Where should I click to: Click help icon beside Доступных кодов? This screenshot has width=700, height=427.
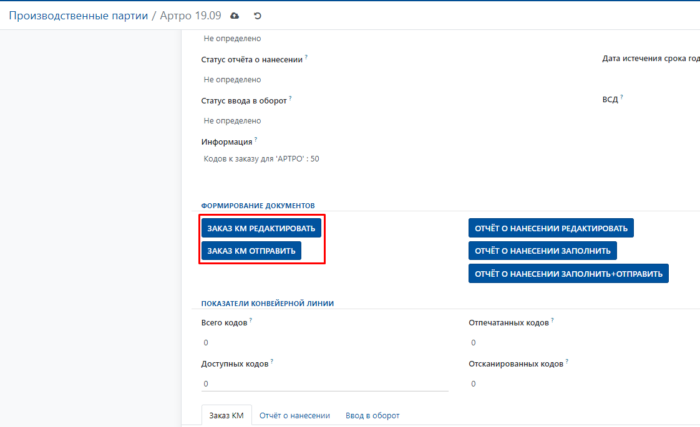pos(271,362)
